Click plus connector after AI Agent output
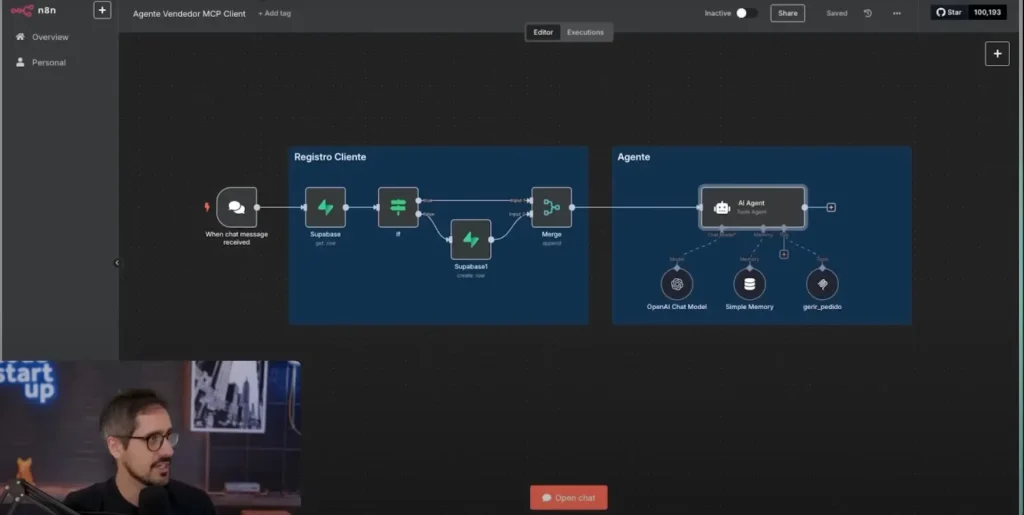Image resolution: width=1024 pixels, height=515 pixels. point(831,208)
